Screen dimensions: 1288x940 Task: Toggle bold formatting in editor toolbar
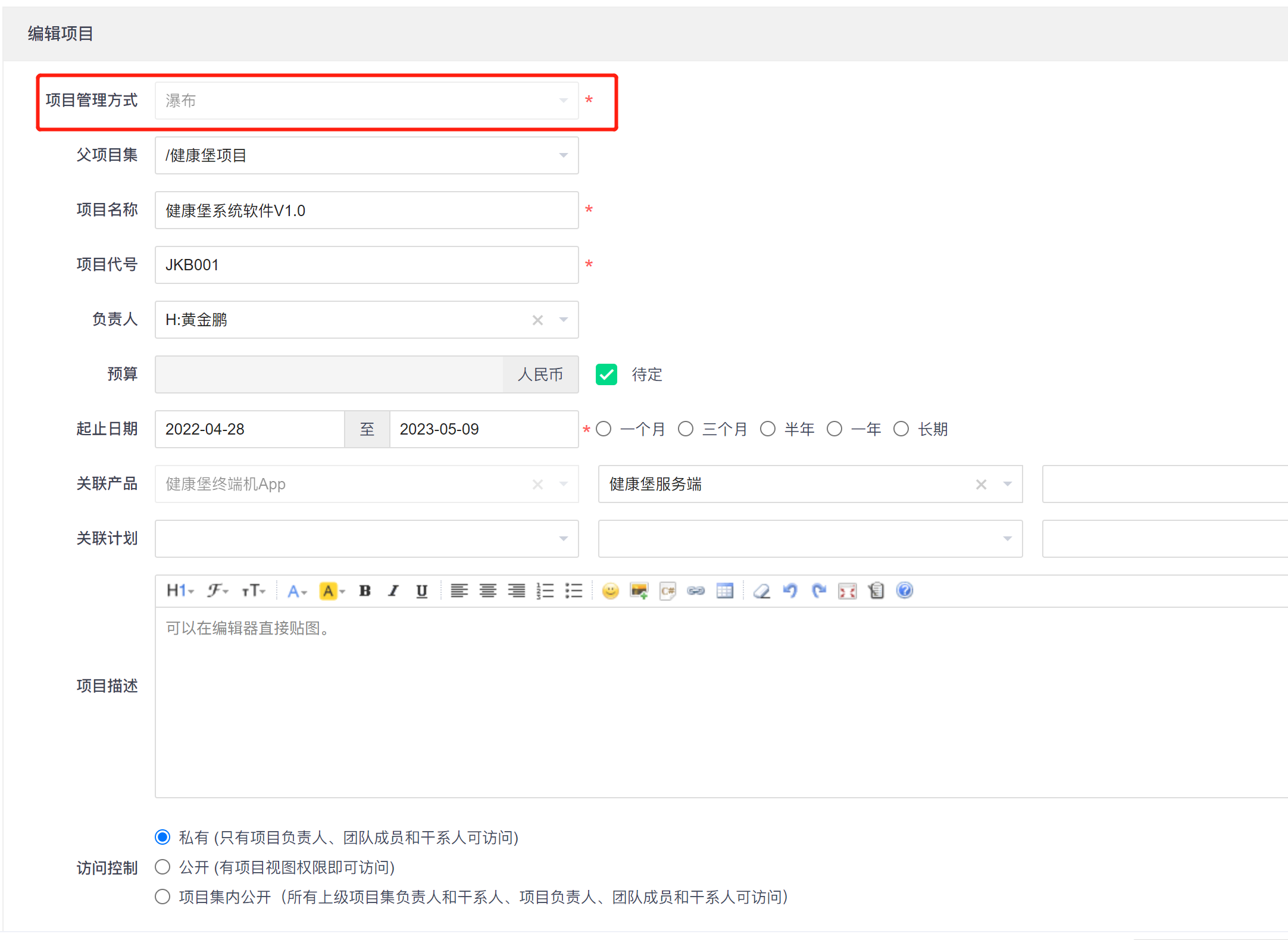pyautogui.click(x=365, y=591)
